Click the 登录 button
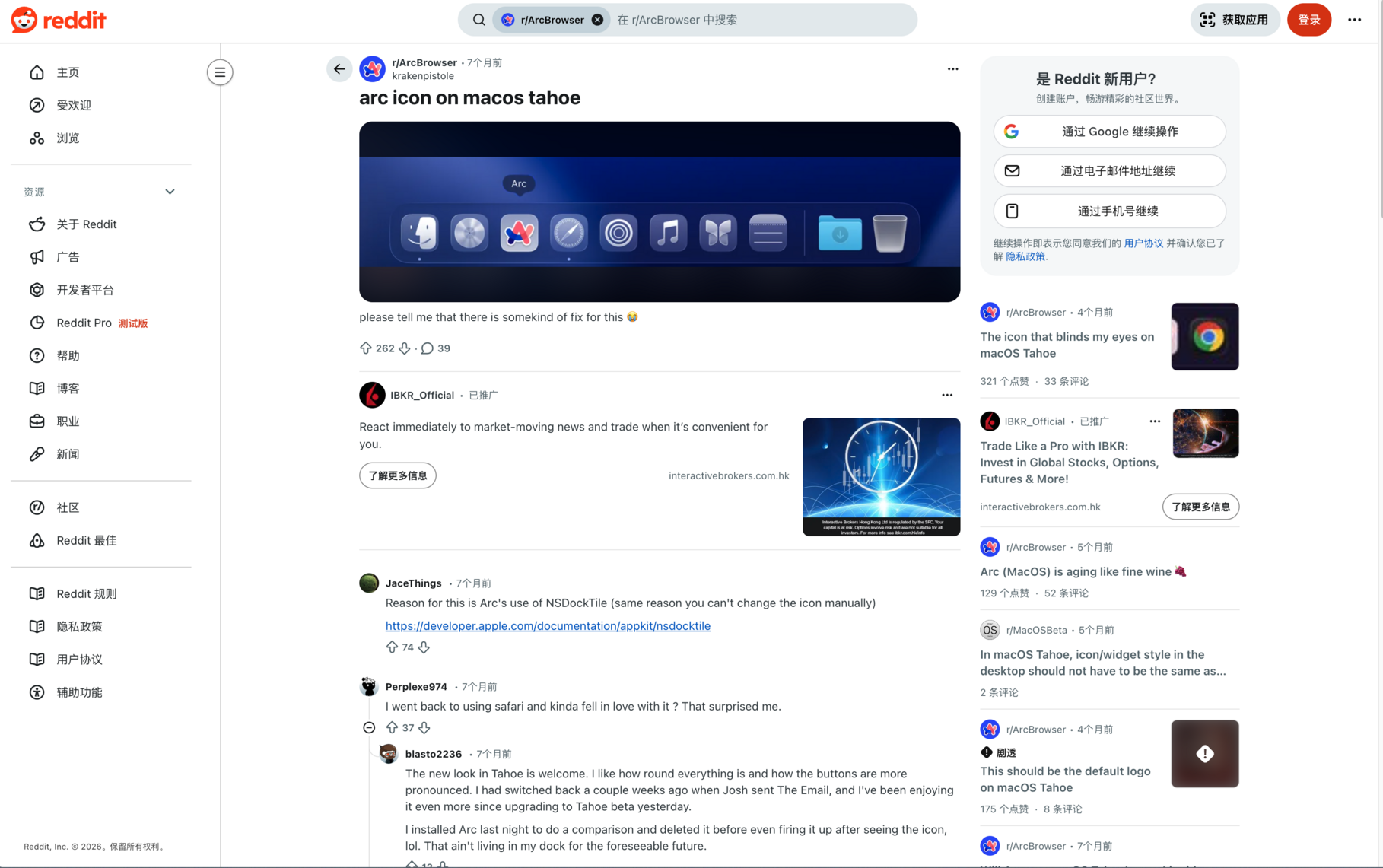 [1308, 20]
